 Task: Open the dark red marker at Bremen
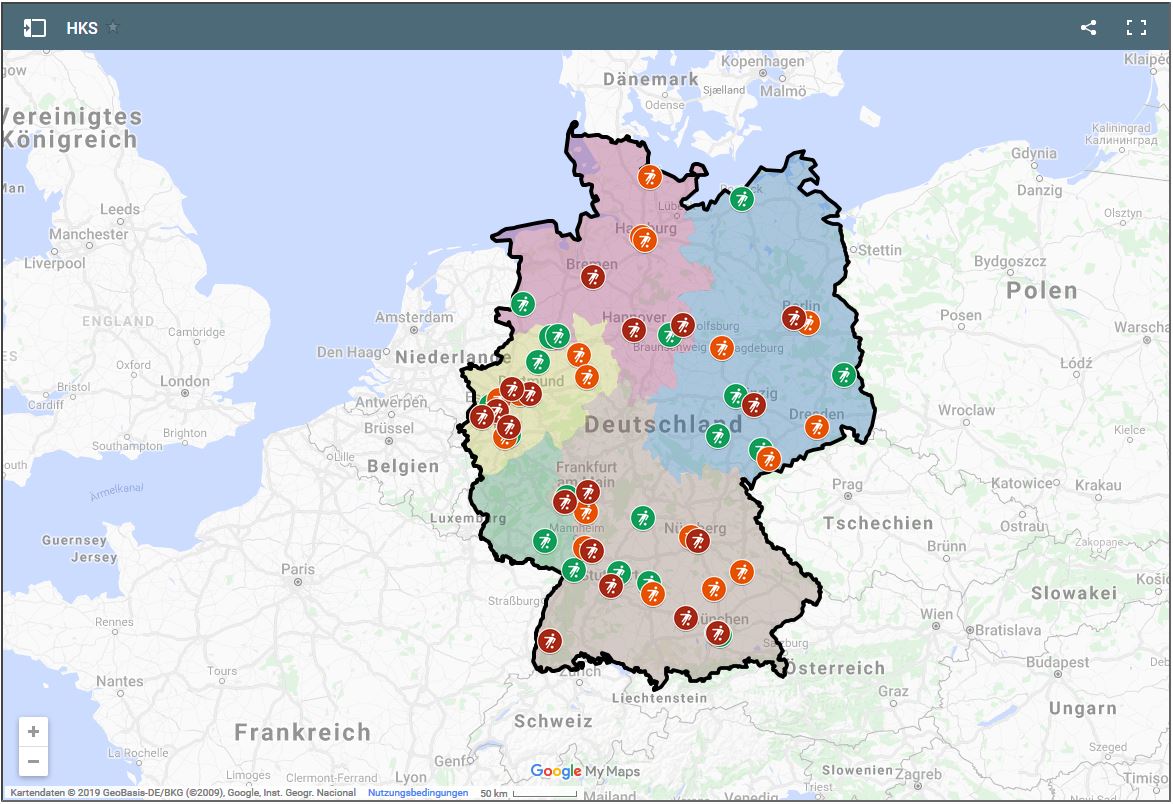point(593,277)
